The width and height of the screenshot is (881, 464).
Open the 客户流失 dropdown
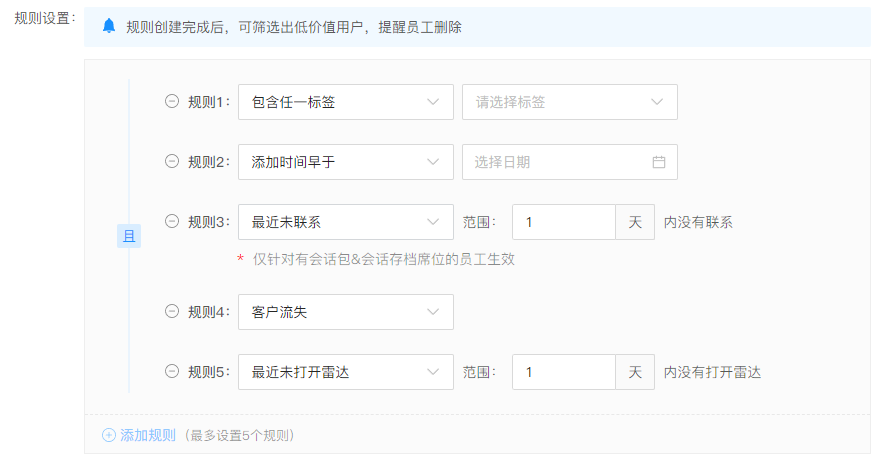(345, 312)
